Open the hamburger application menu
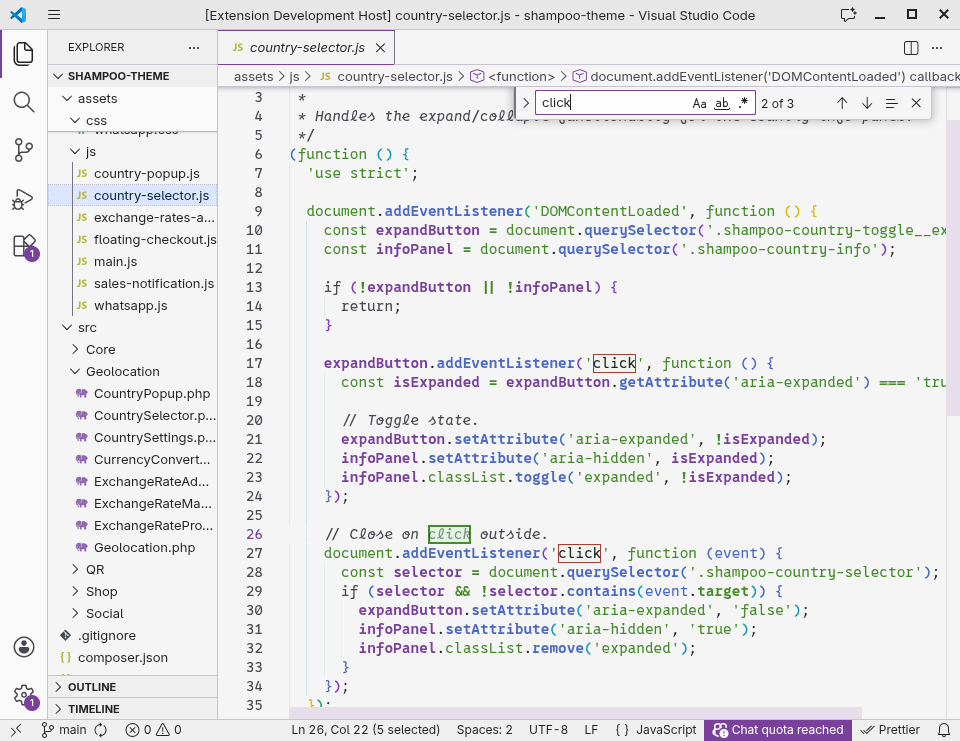The image size is (960, 741). 54,15
